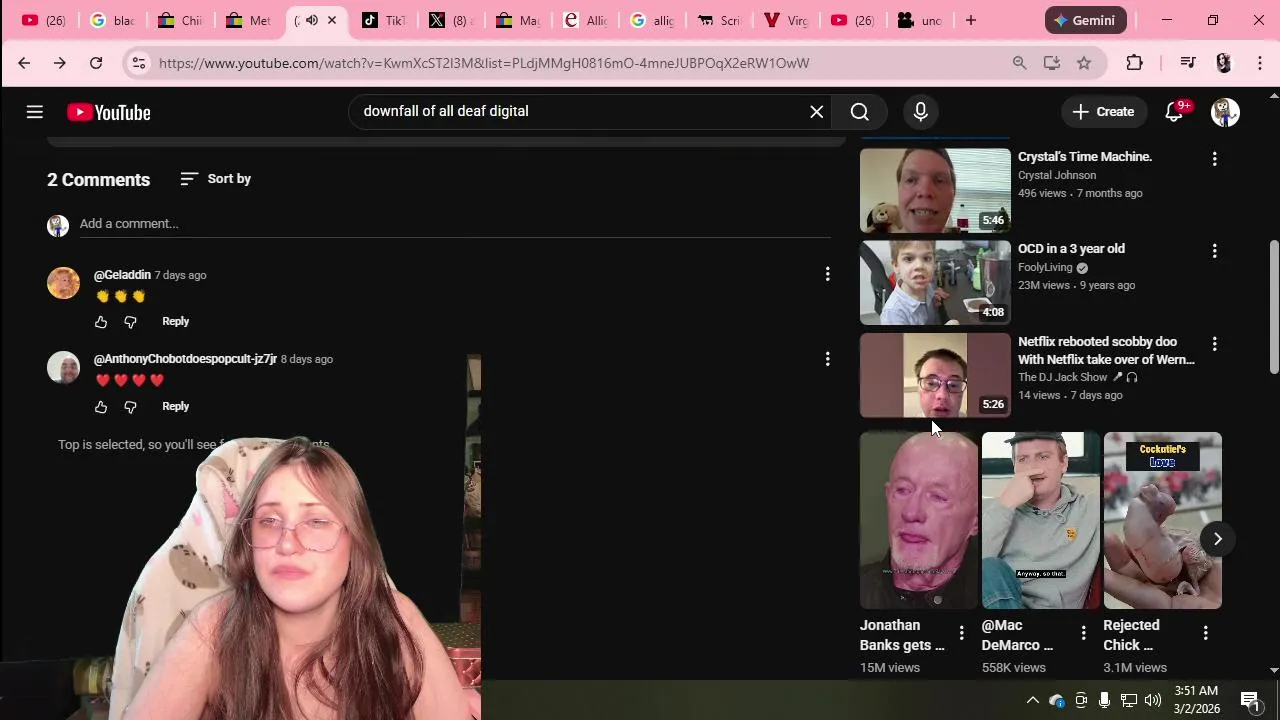The image size is (1280, 720).
Task: Switch to the unc tab
Action: (920, 20)
